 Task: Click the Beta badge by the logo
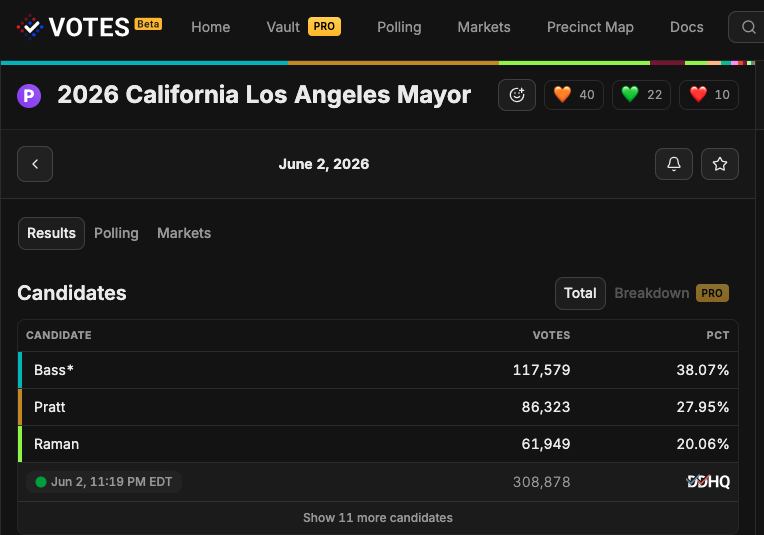[149, 24]
